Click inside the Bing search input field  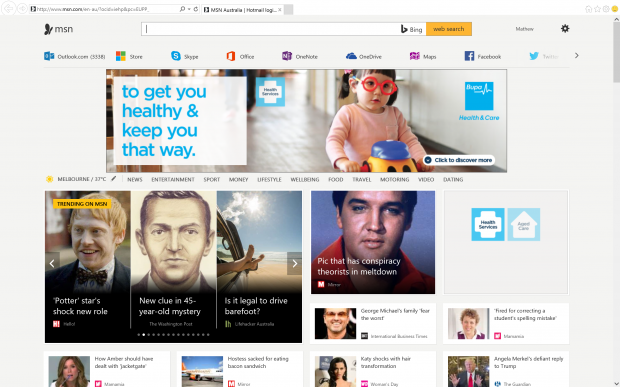coord(271,29)
